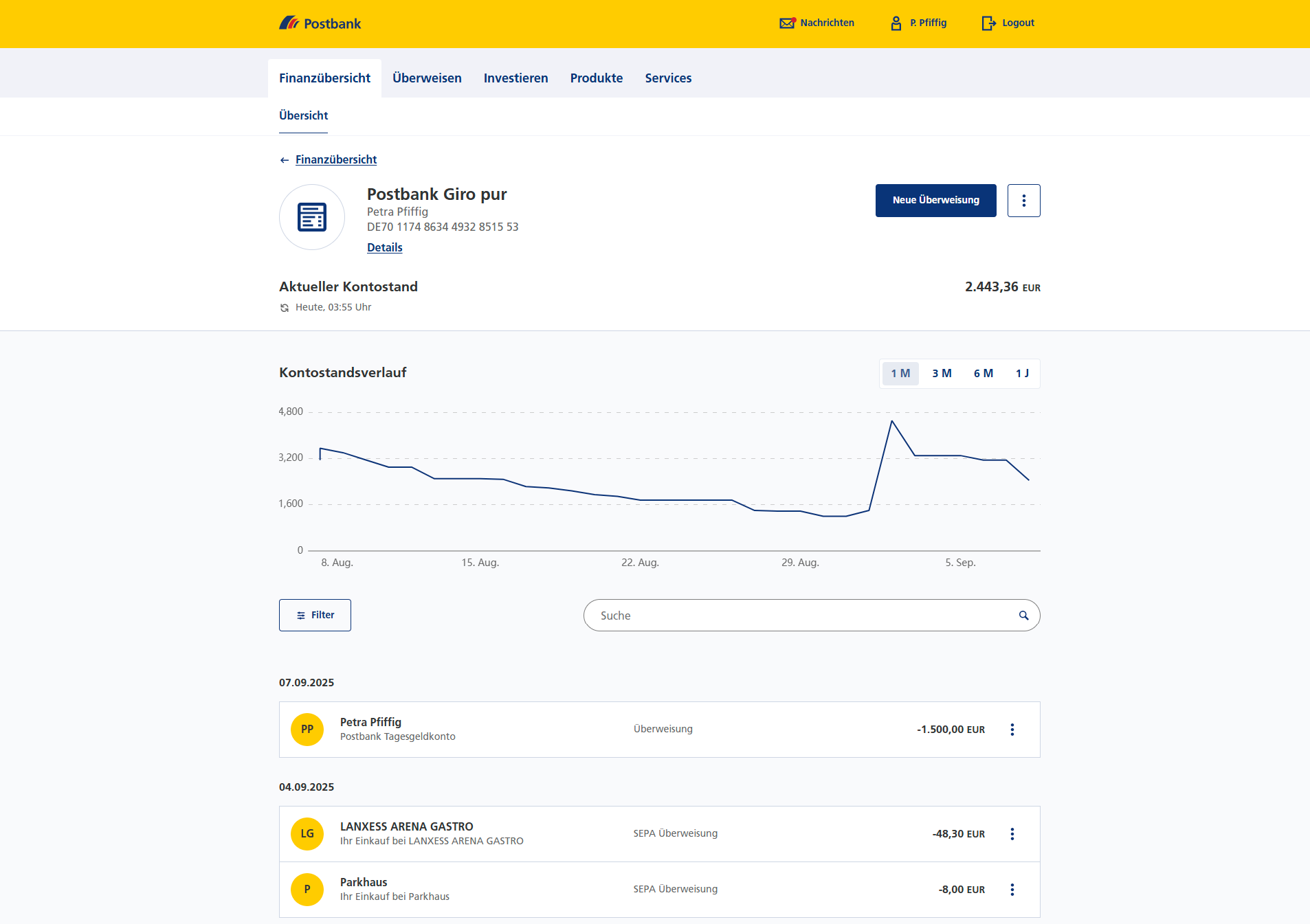Click Ihr Einkauf bei Parkhaus text

coord(395,897)
